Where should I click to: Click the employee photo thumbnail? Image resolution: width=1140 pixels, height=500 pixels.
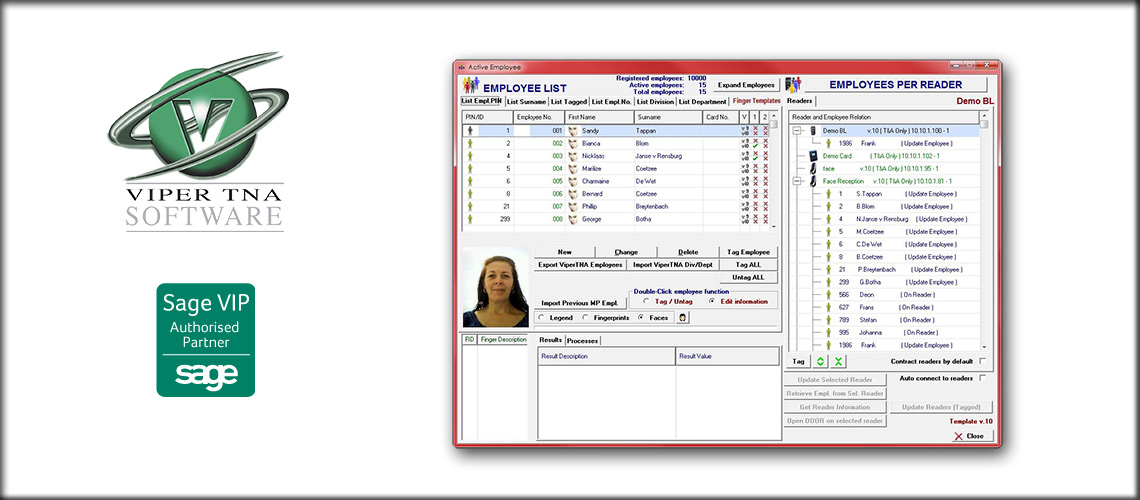[496, 287]
